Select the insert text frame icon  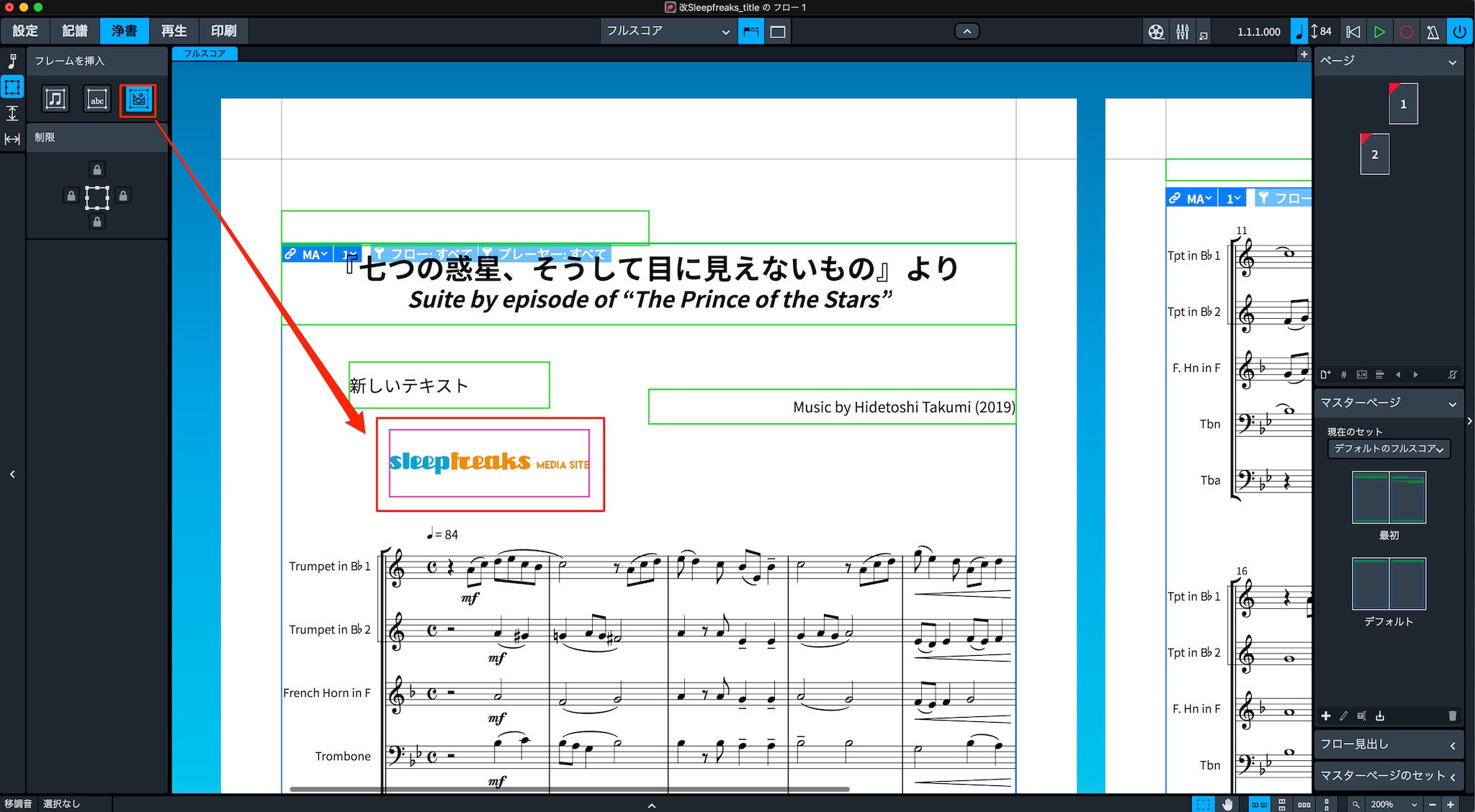point(97,99)
